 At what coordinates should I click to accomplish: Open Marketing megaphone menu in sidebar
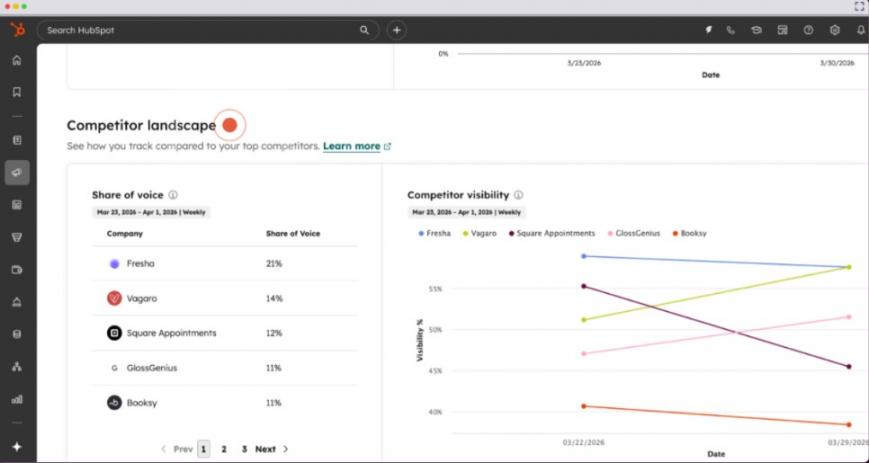click(17, 172)
